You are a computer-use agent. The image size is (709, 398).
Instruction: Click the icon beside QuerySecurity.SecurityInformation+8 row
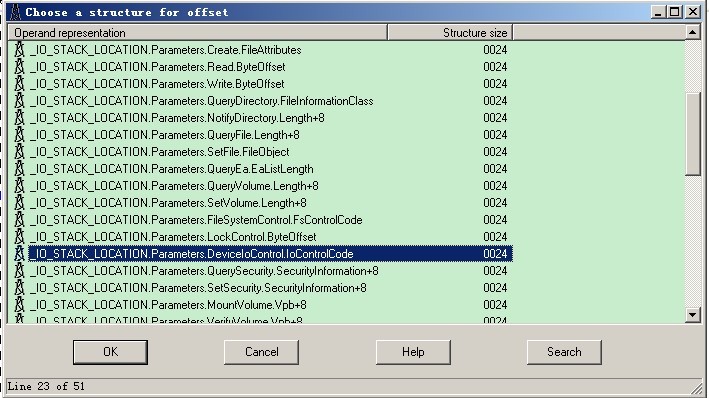[x=19, y=270]
